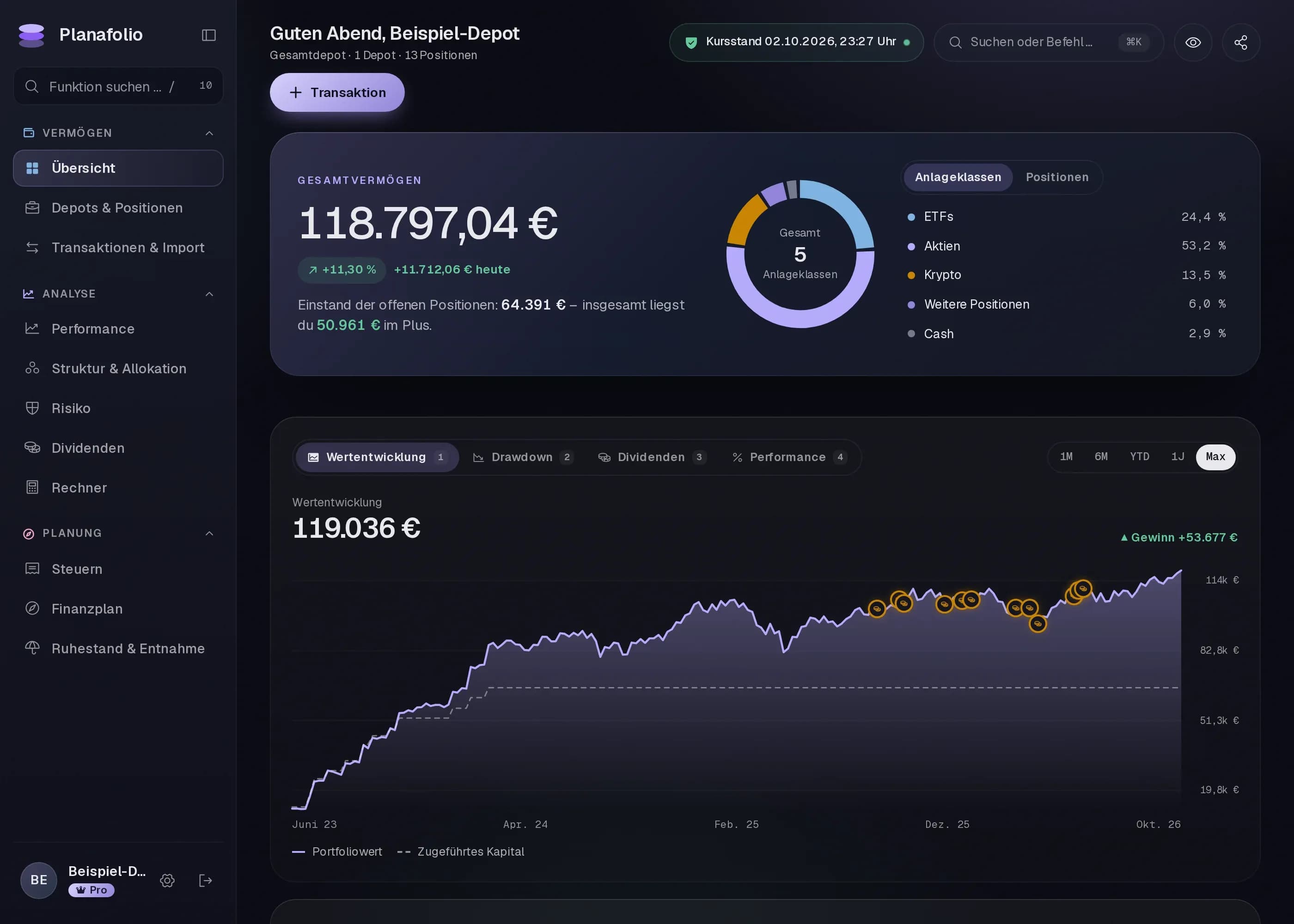Select the 1J time range

[1178, 457]
